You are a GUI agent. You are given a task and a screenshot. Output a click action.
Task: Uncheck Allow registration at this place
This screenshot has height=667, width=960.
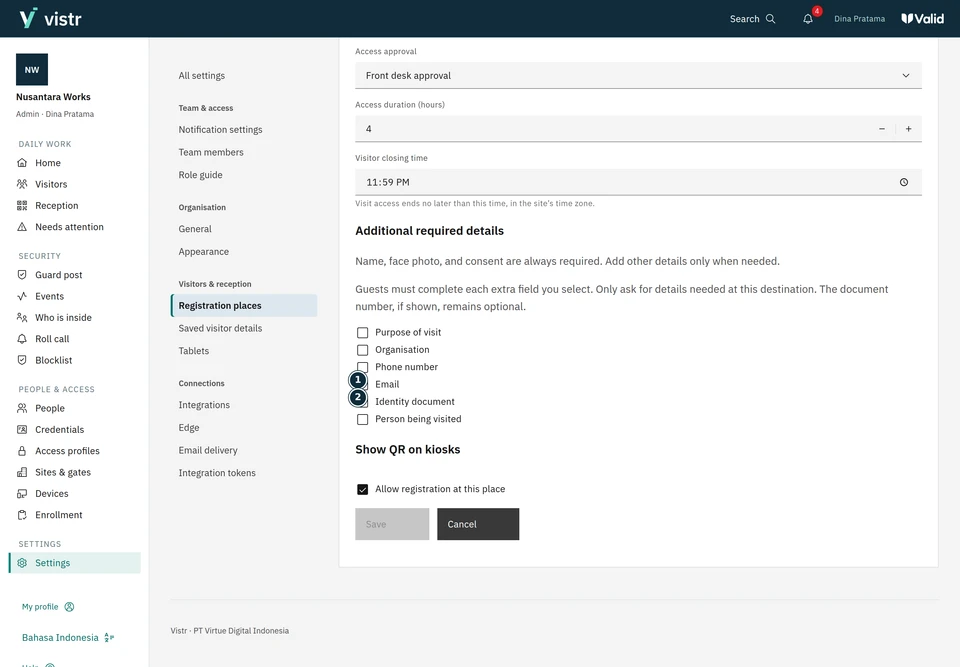coord(362,489)
